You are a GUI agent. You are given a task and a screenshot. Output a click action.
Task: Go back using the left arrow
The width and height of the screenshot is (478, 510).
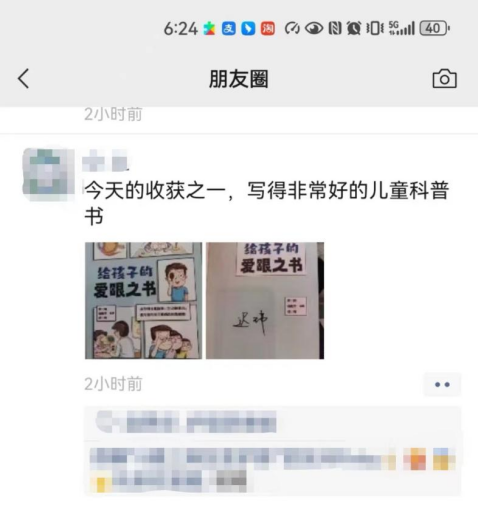click(23, 79)
